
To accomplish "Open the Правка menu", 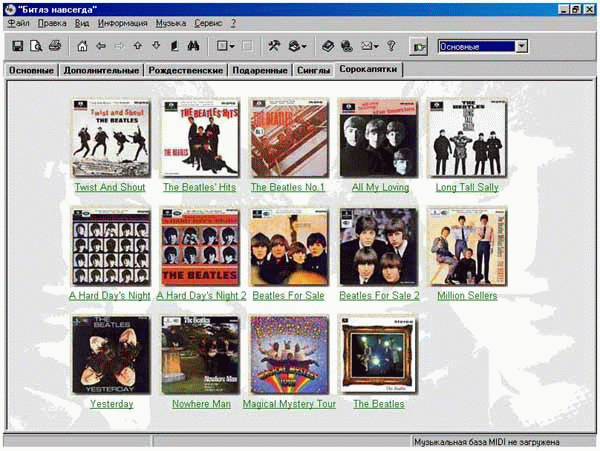I will click(52, 23).
